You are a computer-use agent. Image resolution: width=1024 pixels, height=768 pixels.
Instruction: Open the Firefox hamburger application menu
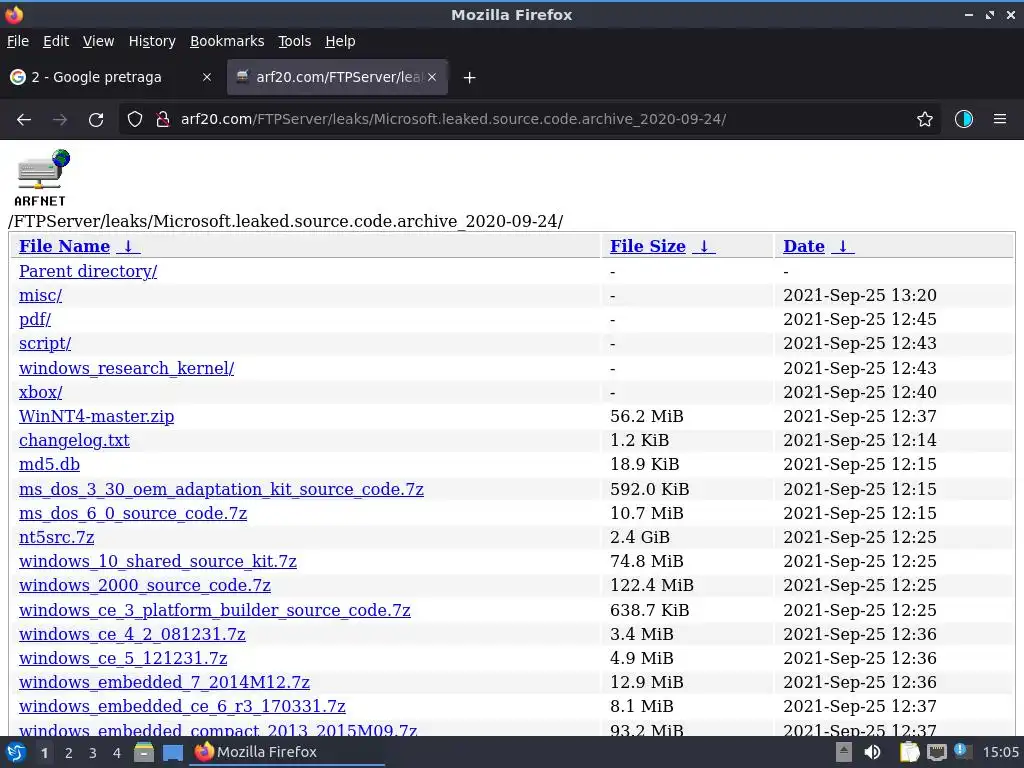tap(1000, 120)
